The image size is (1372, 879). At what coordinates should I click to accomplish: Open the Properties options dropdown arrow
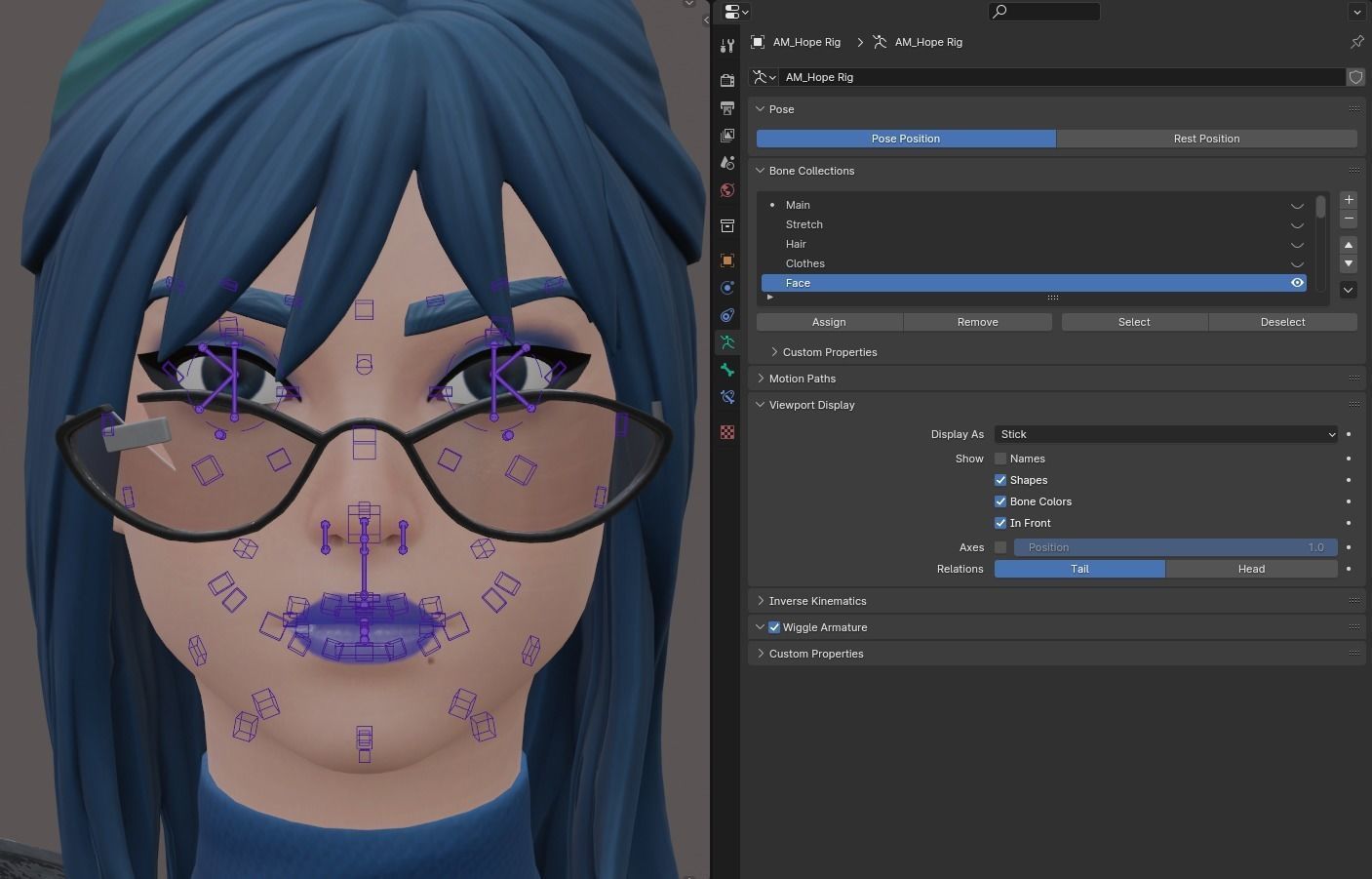pyautogui.click(x=1356, y=12)
